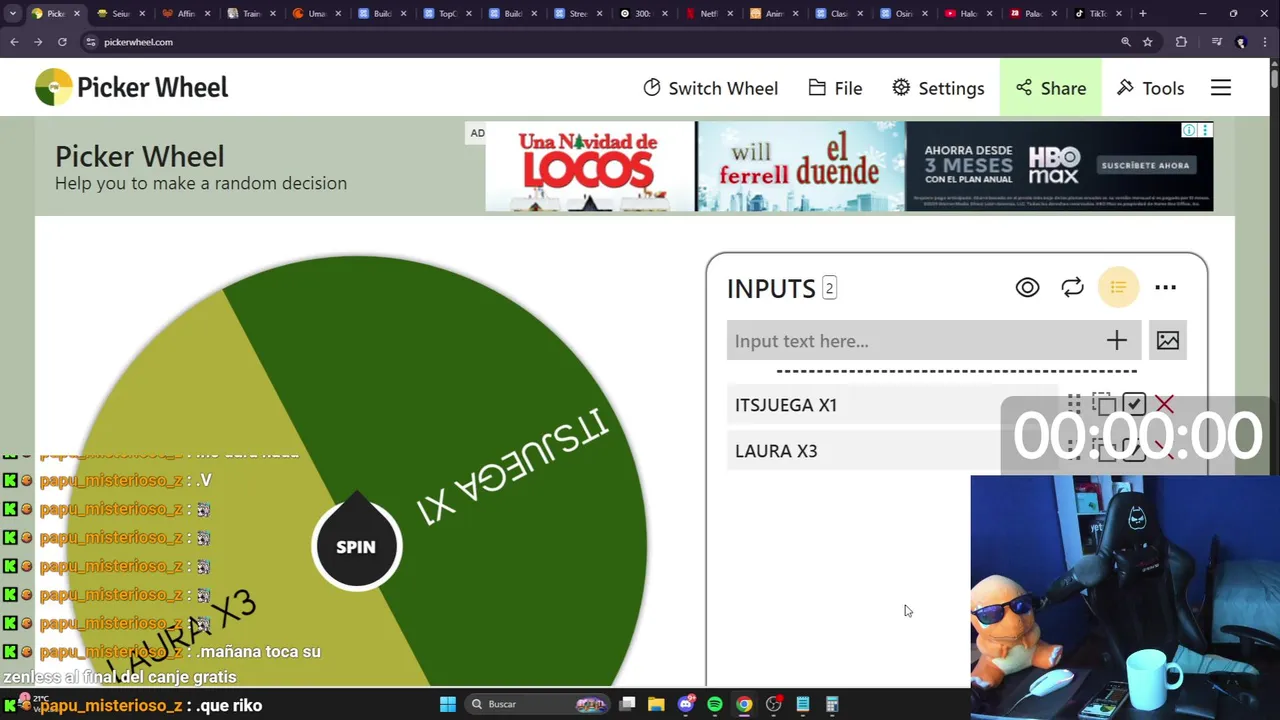This screenshot has width=1280, height=720.
Task: Open the browser extensions puzzle icon
Action: point(1181,42)
